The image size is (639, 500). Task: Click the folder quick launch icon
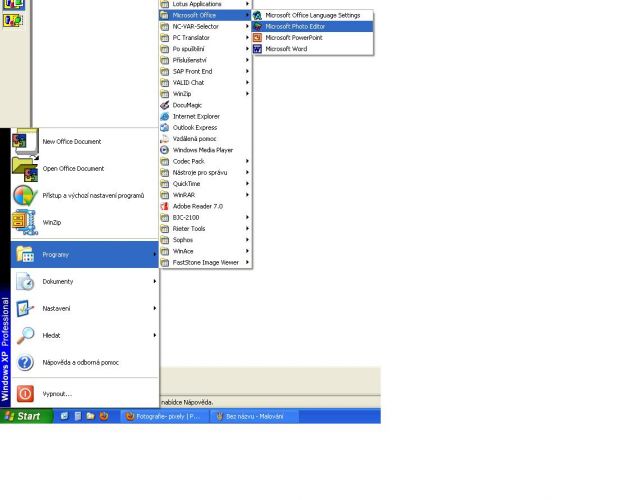pos(90,416)
